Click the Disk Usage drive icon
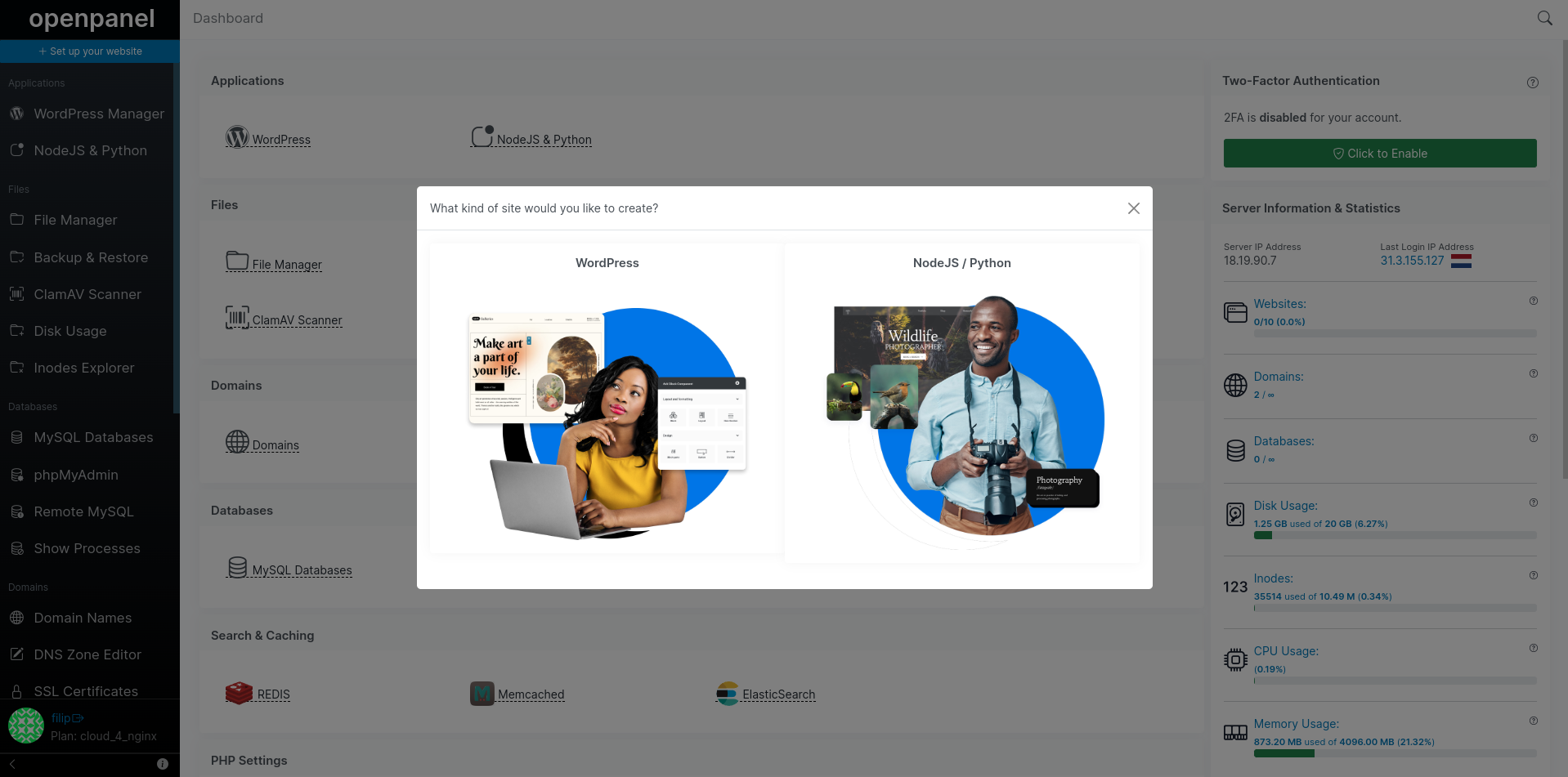The width and height of the screenshot is (1568, 777). click(1235, 515)
